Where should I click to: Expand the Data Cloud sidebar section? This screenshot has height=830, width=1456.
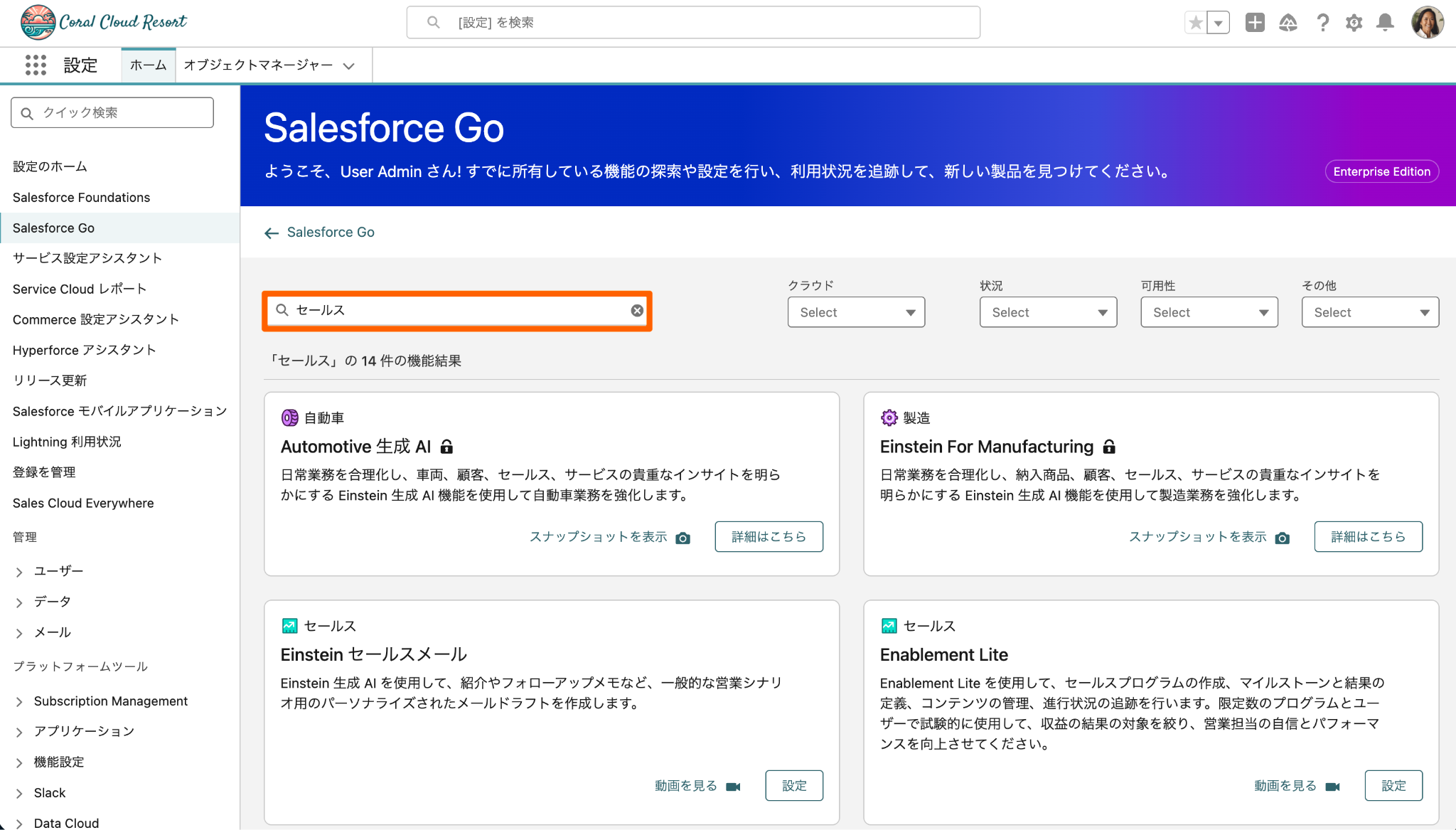19,823
